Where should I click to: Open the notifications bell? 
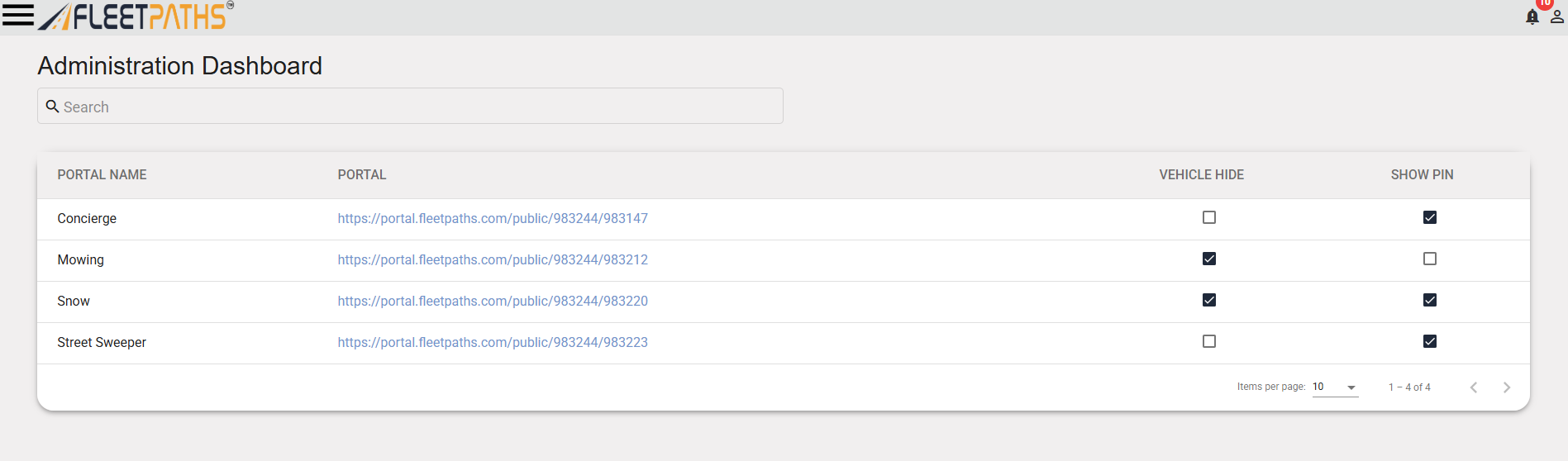pos(1532,17)
